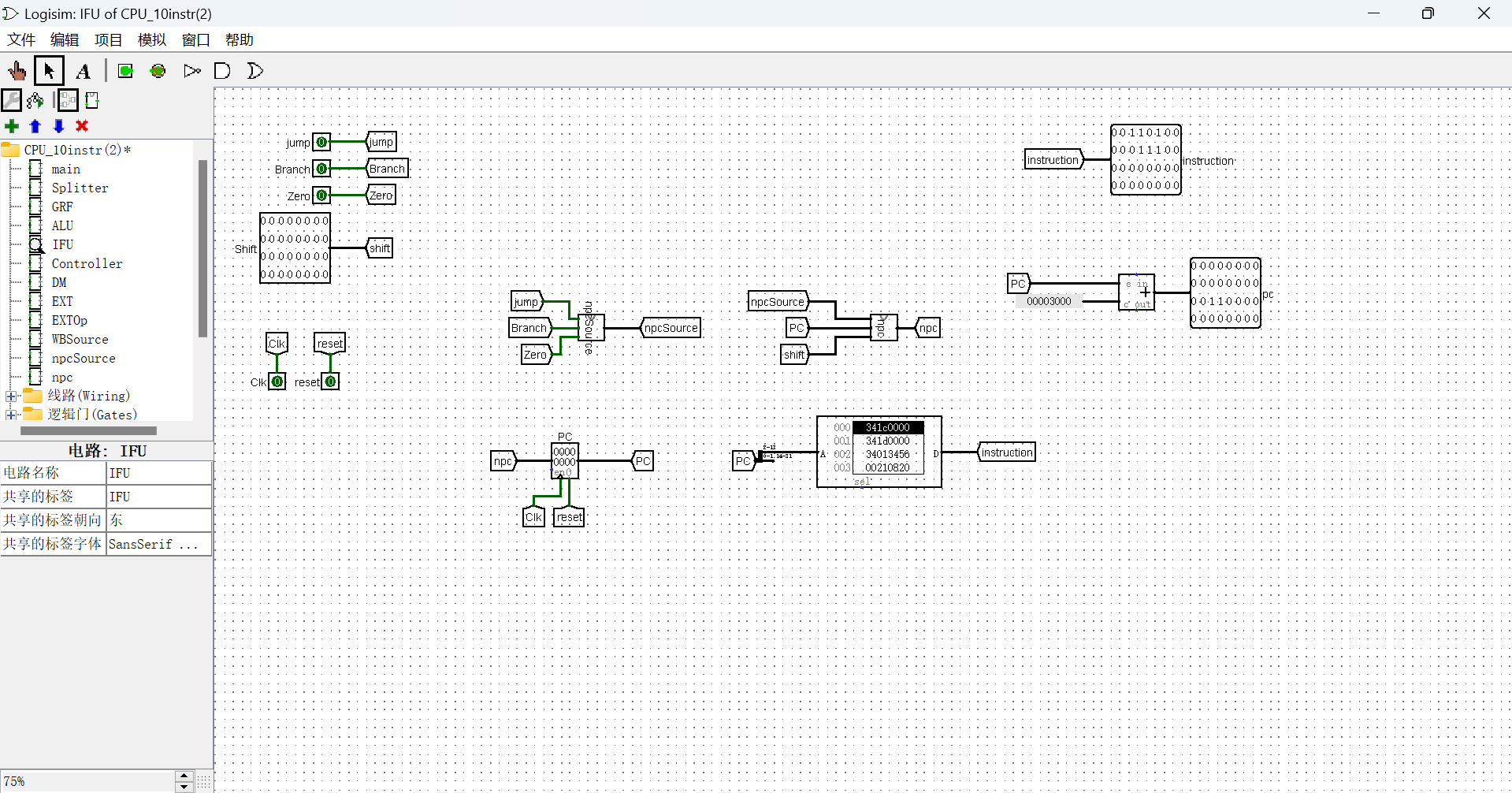This screenshot has width=1512, height=793.
Task: Edit the 电路名称 value field
Action: 159,473
